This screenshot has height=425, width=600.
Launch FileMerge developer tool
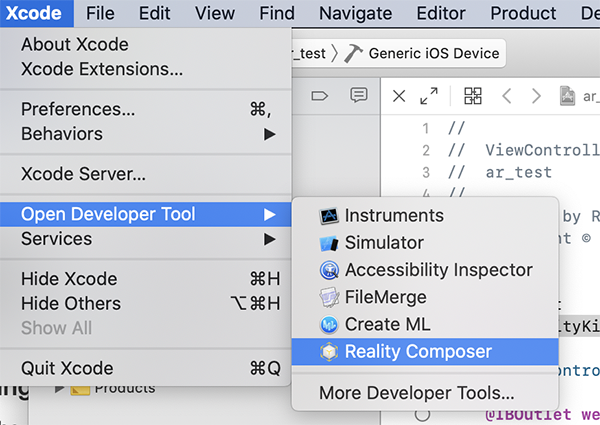coord(385,297)
